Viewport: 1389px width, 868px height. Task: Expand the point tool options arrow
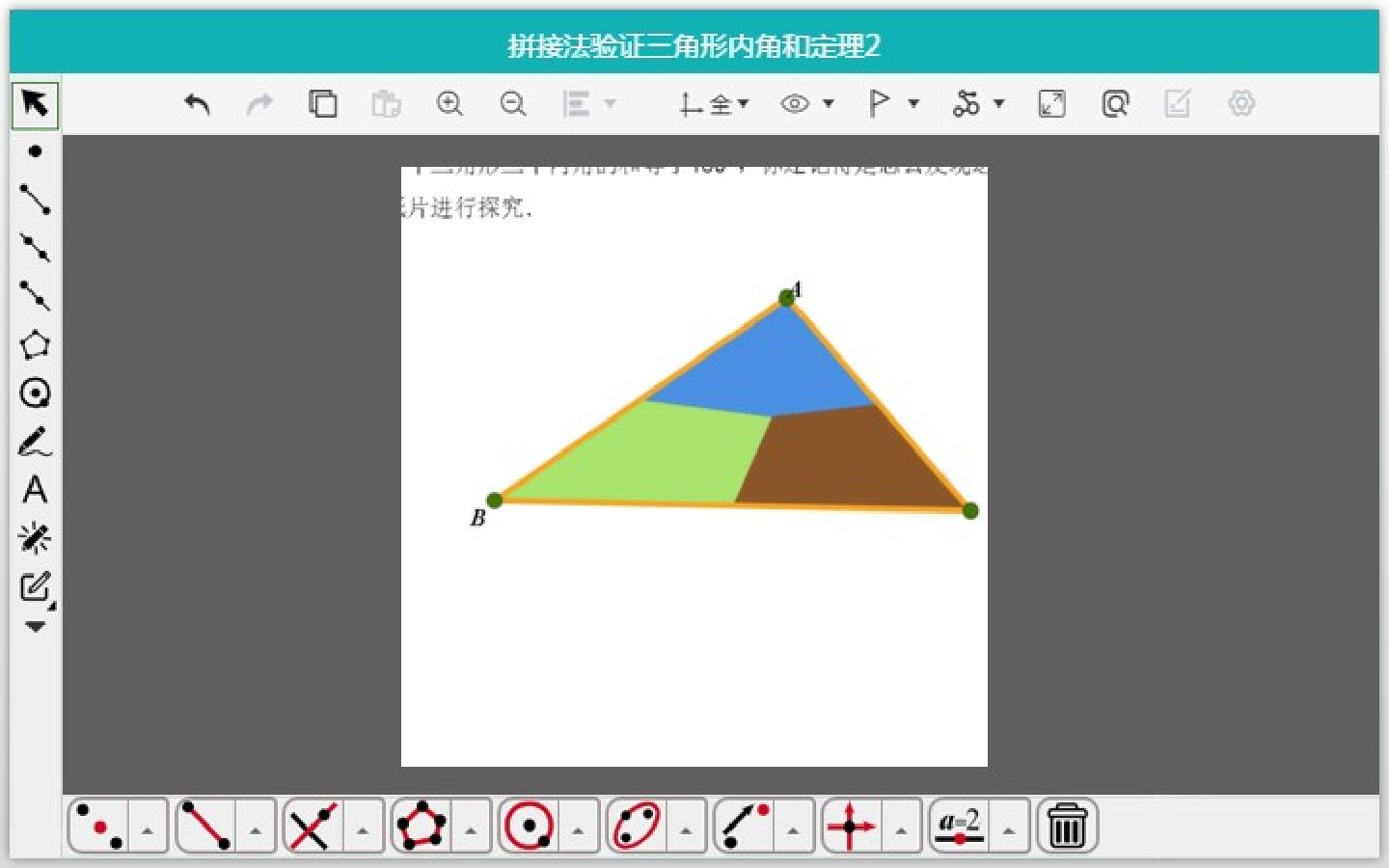148,829
